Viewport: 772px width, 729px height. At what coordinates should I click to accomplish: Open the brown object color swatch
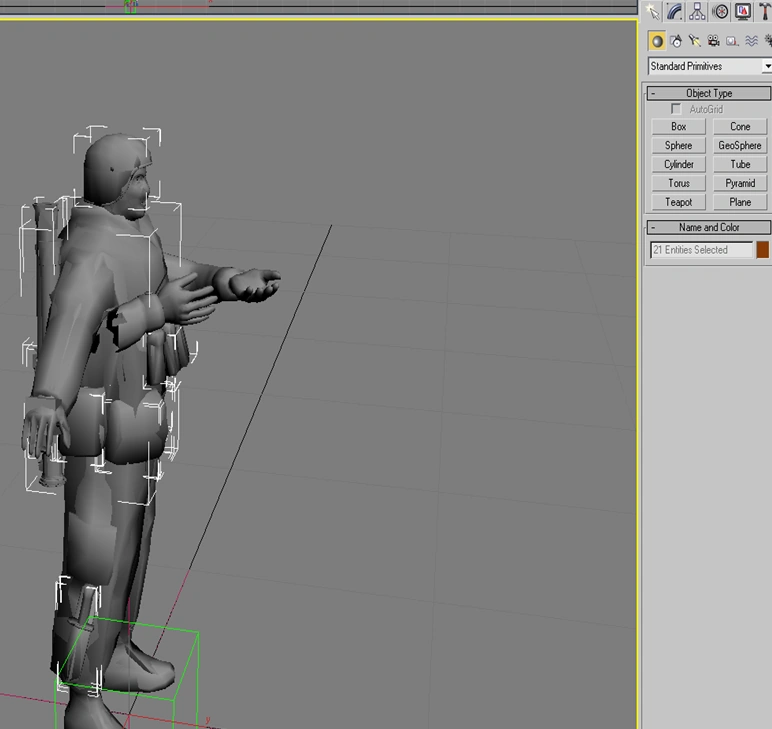pos(763,250)
